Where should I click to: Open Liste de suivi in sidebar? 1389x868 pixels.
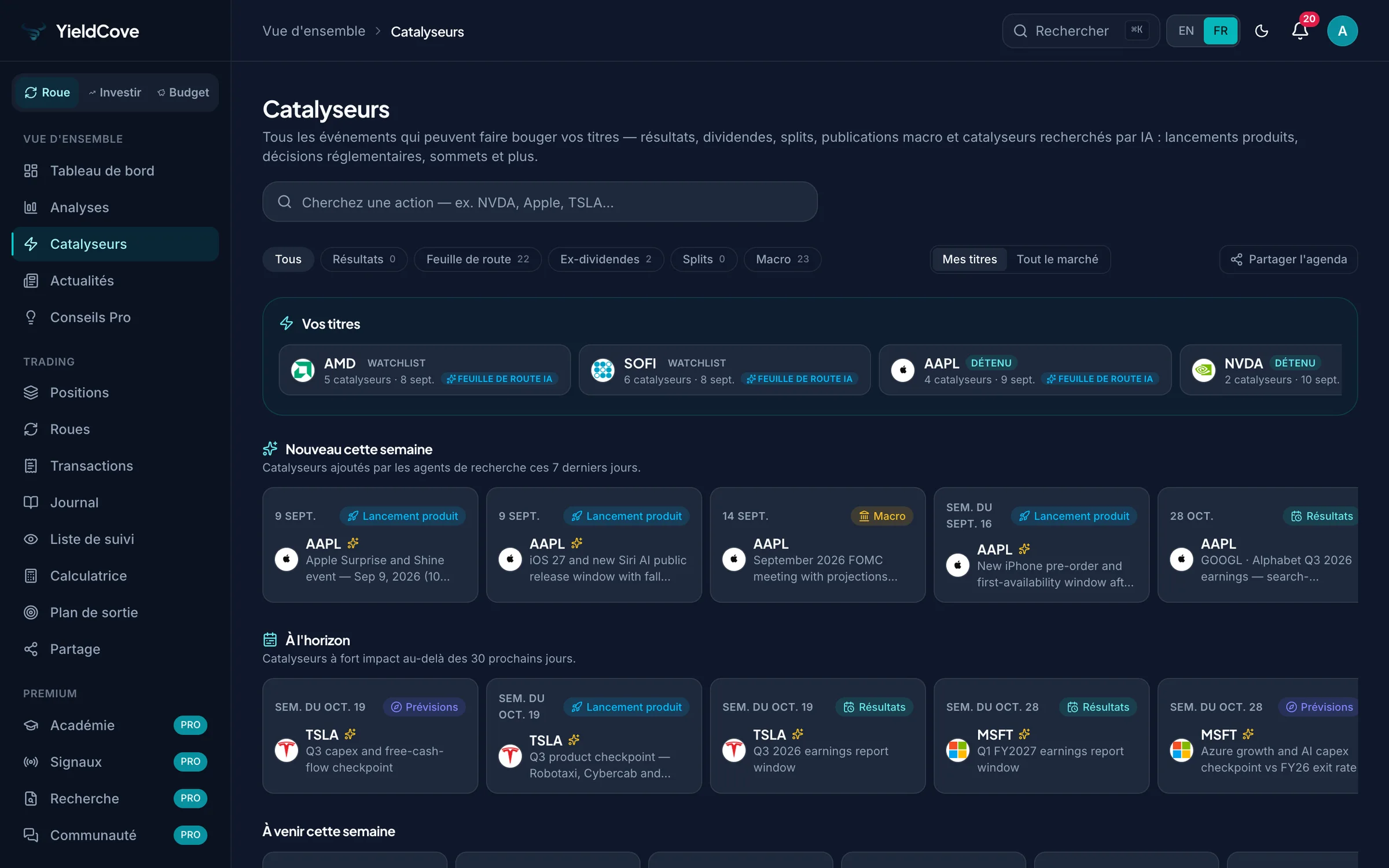coord(115,539)
